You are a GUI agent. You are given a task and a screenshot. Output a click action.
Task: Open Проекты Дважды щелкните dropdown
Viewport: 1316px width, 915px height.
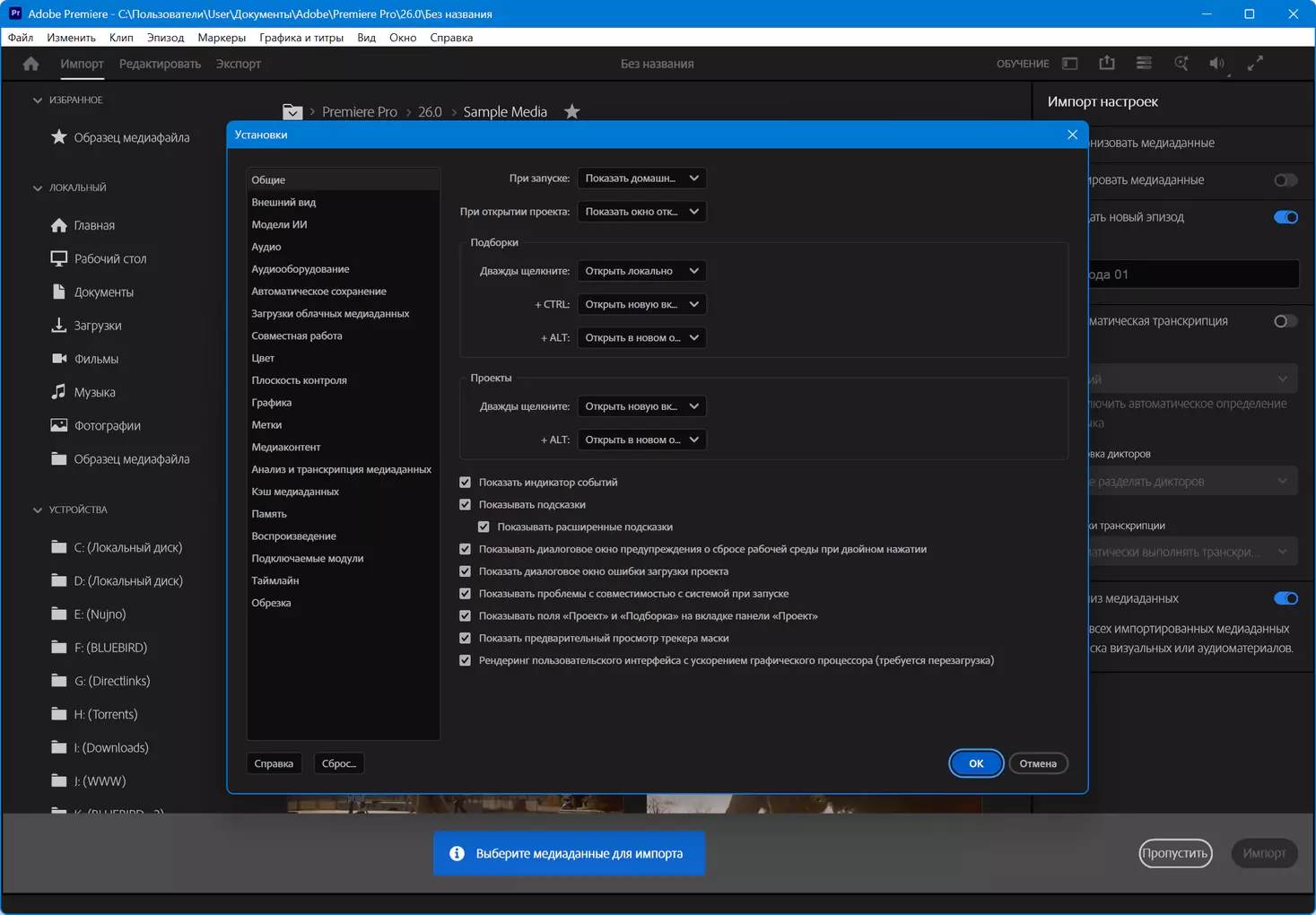tap(641, 406)
